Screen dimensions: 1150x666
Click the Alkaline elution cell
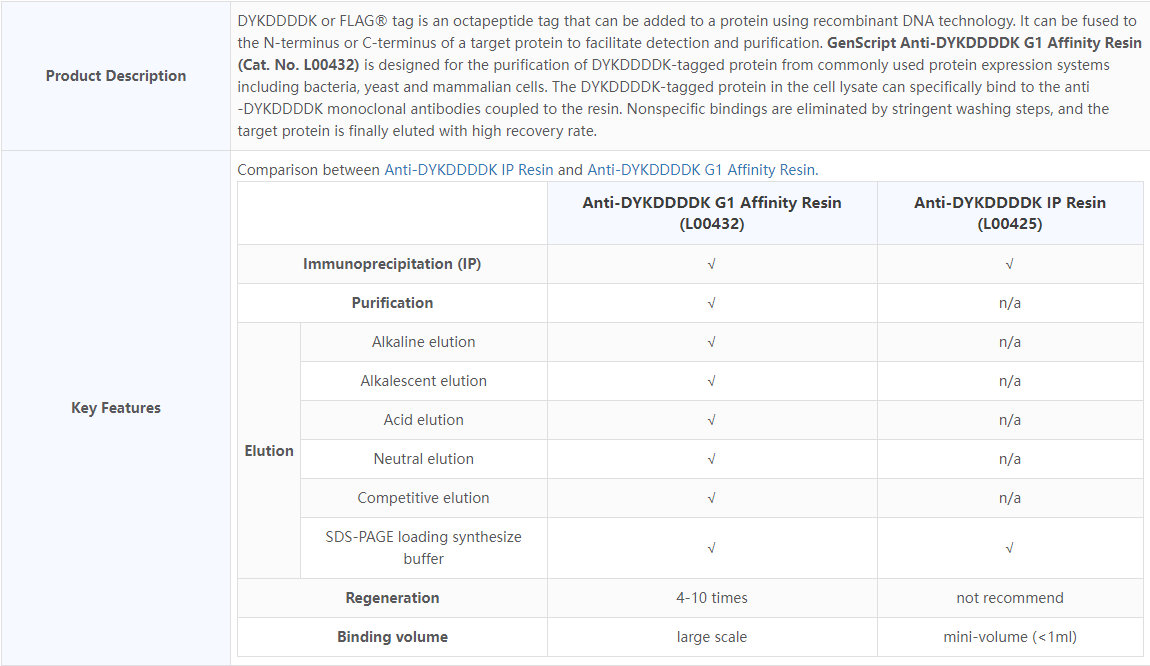pos(424,342)
